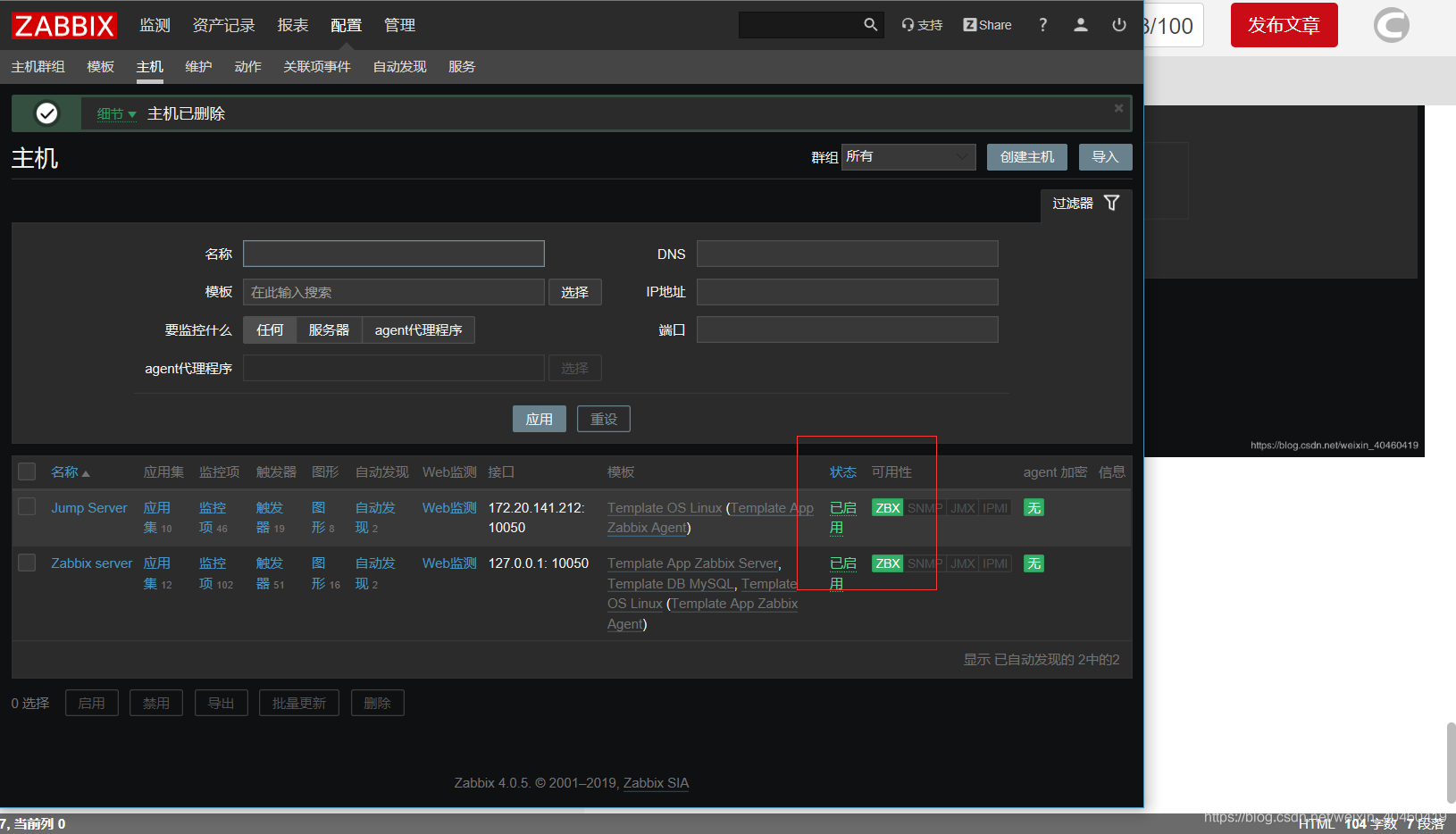Open the 报表 top menu
This screenshot has height=834, width=1456.
point(293,25)
